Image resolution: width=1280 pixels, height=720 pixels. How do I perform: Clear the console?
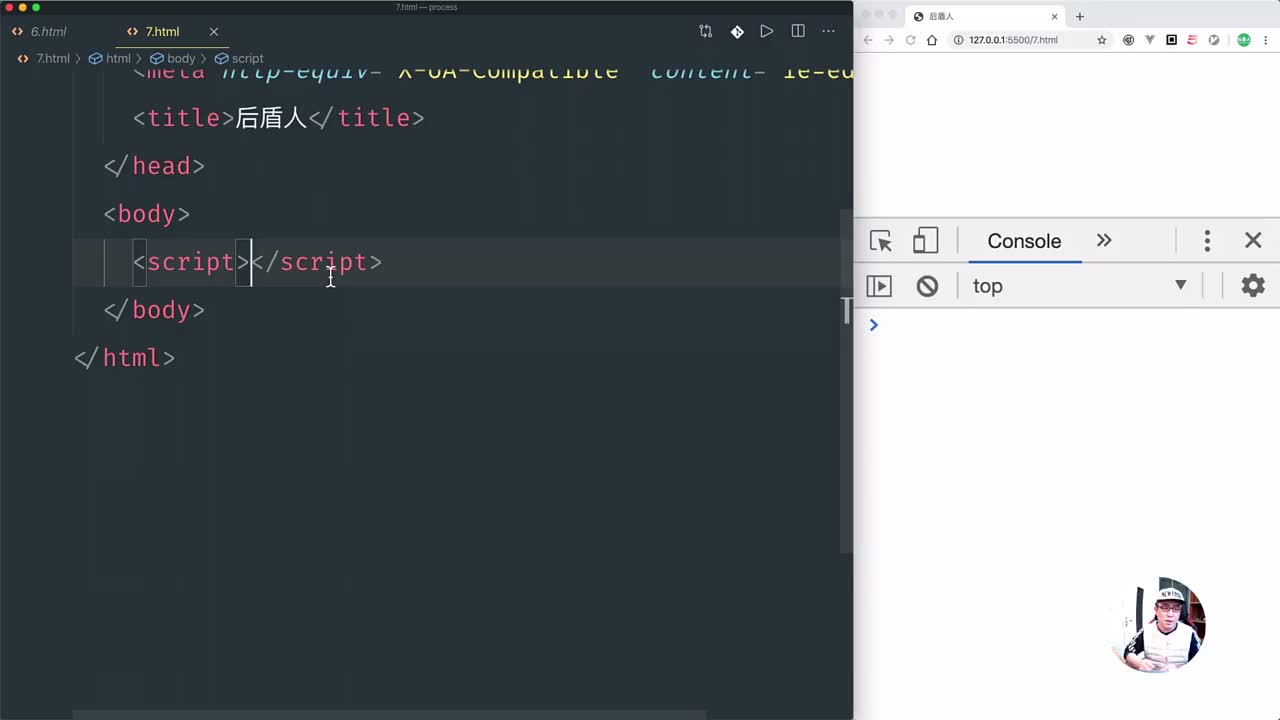click(x=928, y=286)
